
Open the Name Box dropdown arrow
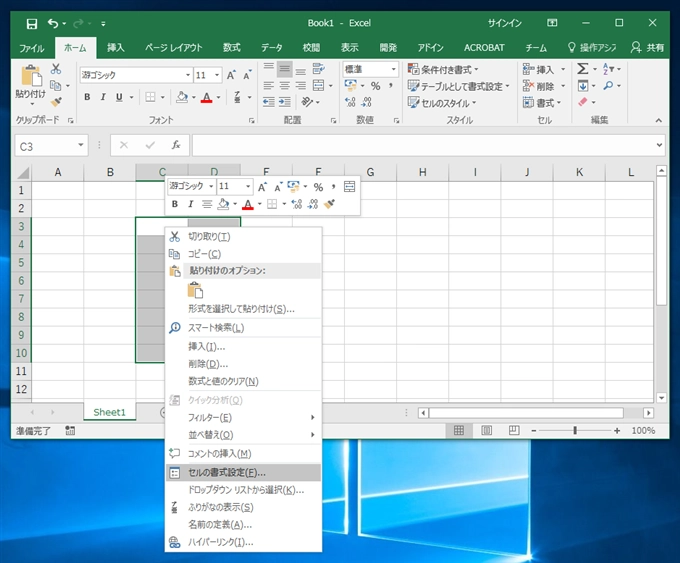tap(81, 145)
